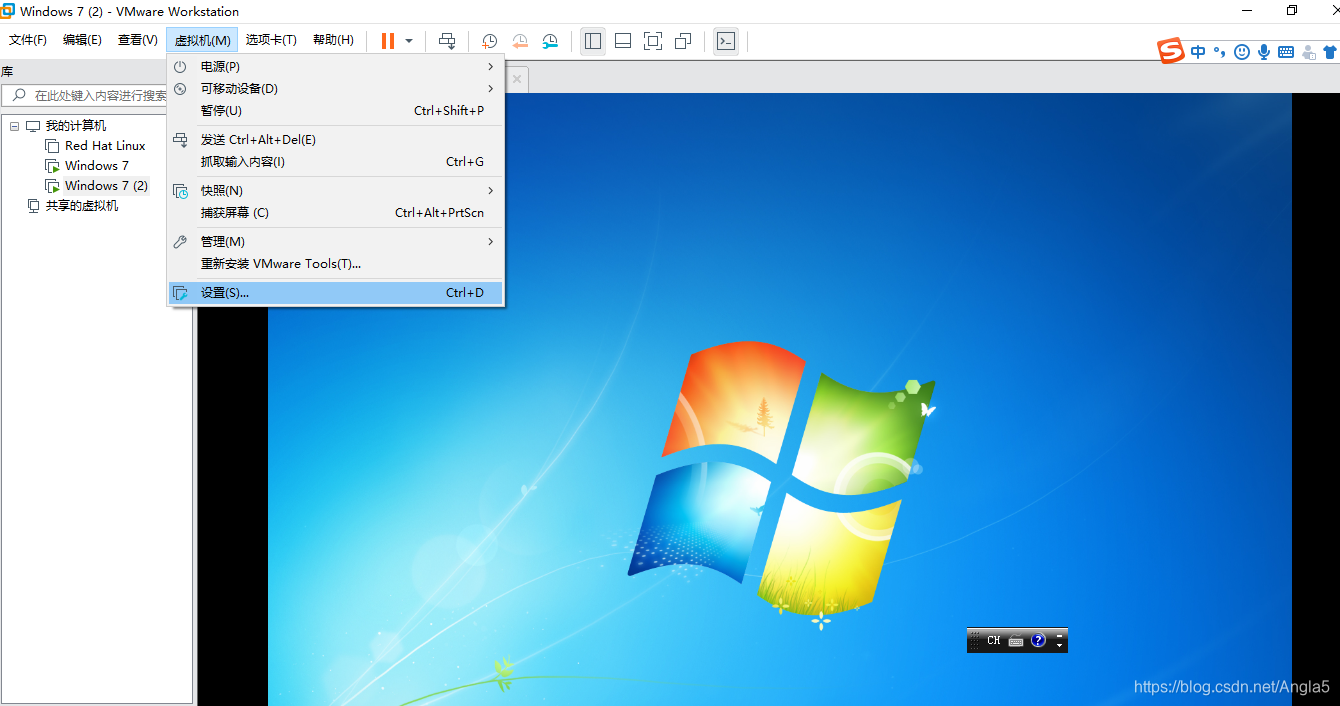Click the blue help icon on language bar

pyautogui.click(x=1038, y=640)
